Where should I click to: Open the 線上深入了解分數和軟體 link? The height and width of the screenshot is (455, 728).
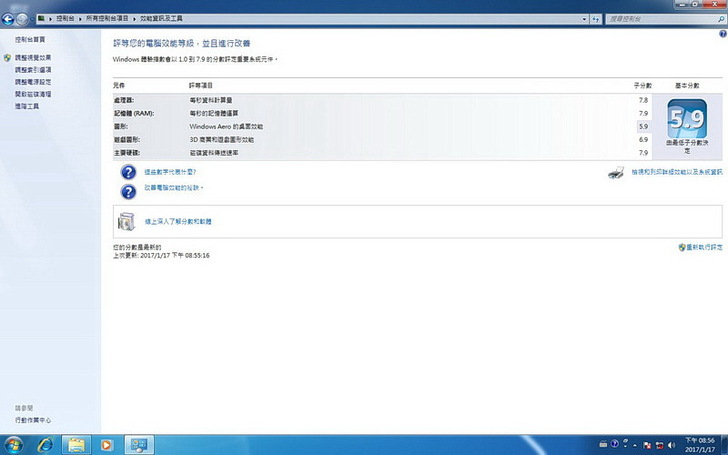tap(178, 221)
